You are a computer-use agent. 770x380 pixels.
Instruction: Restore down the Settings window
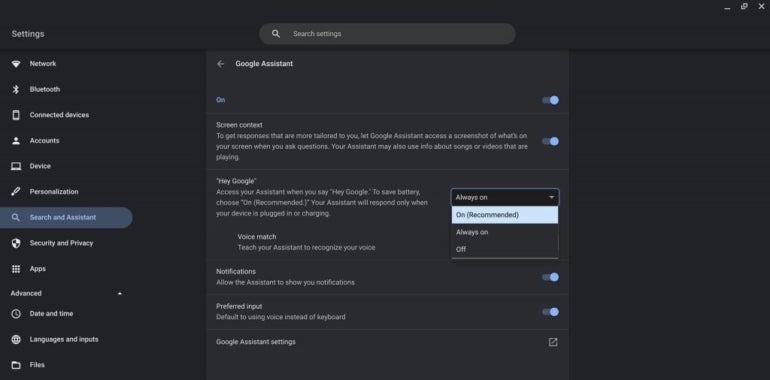tap(744, 6)
